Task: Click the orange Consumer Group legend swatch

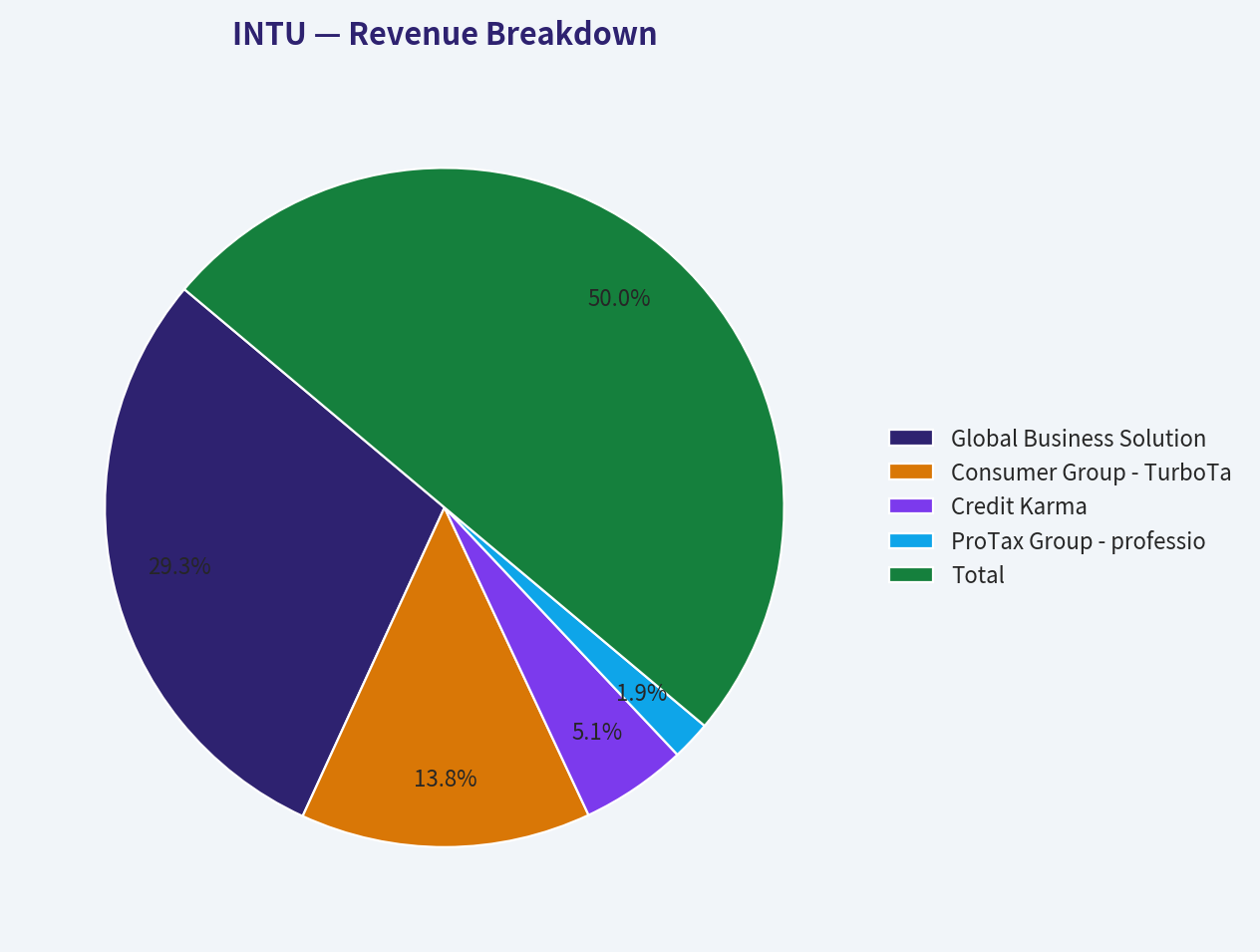Action: (x=911, y=472)
